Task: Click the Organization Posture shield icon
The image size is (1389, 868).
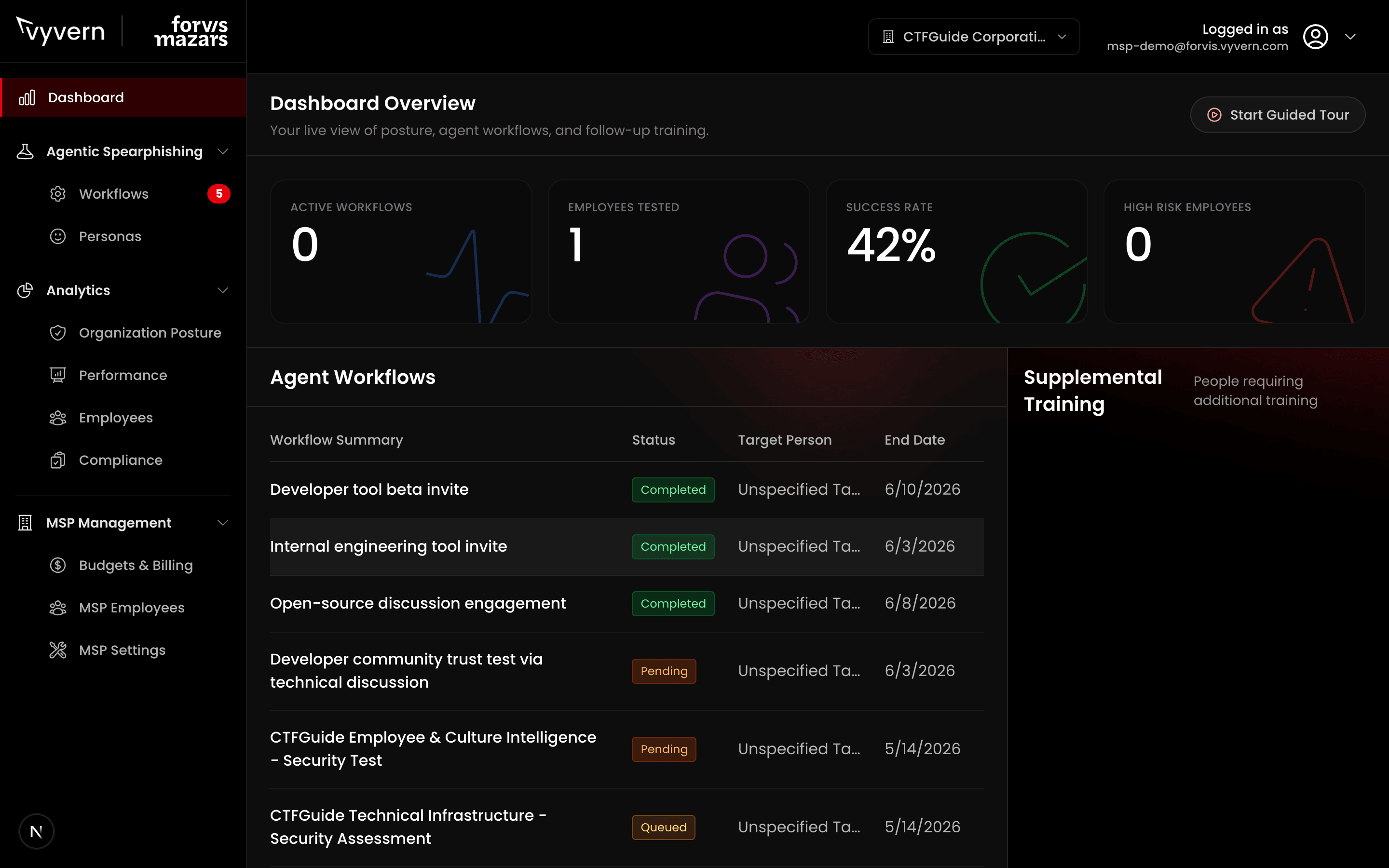Action: (x=58, y=333)
